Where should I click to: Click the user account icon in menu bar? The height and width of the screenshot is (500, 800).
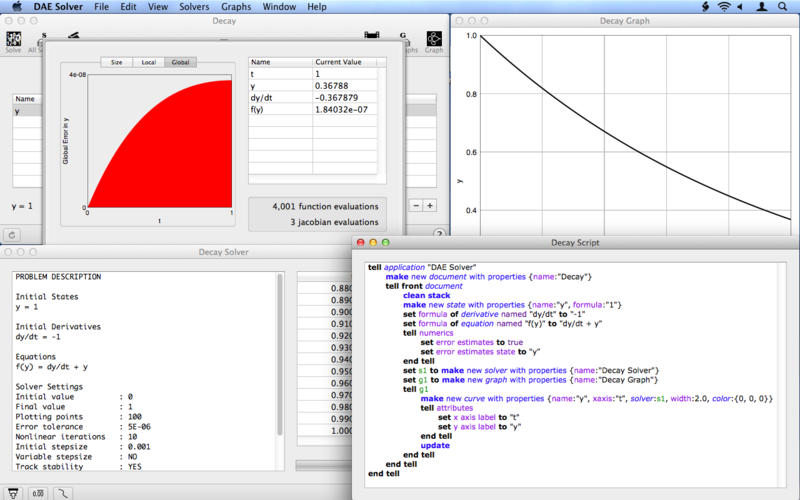(761, 7)
